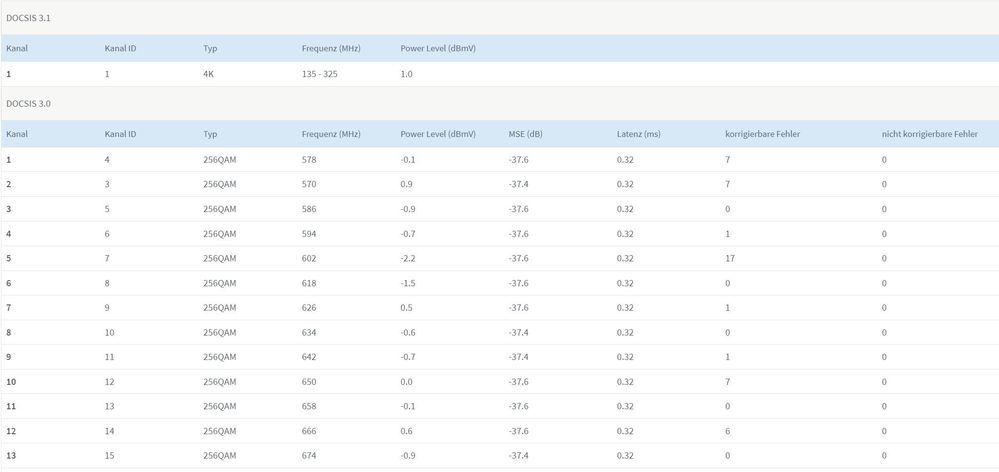Click the 4K type cell in DOCSIS 3.1
Image resolution: width=999 pixels, height=472 pixels.
pyautogui.click(x=208, y=74)
